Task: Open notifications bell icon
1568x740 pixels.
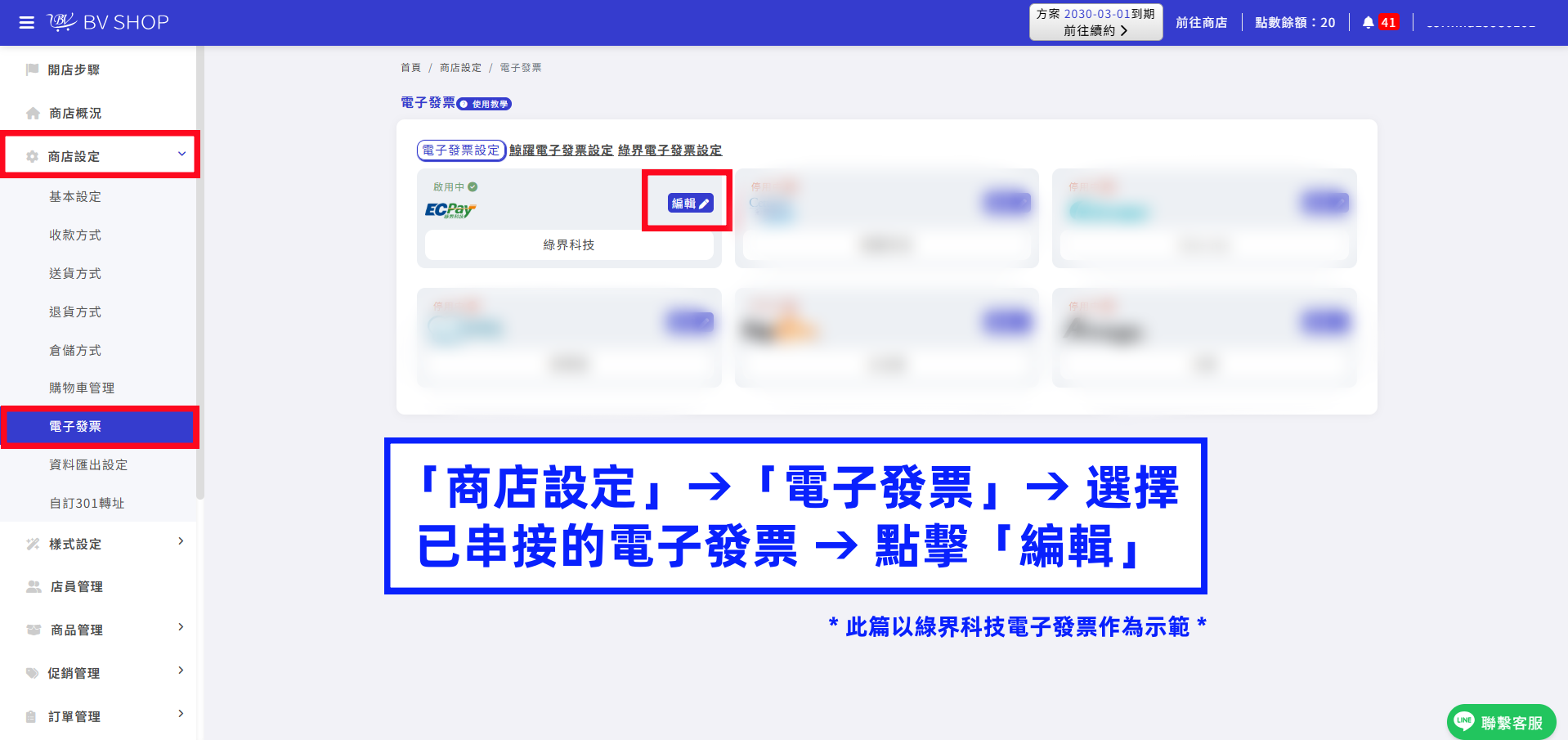Action: pyautogui.click(x=1368, y=22)
